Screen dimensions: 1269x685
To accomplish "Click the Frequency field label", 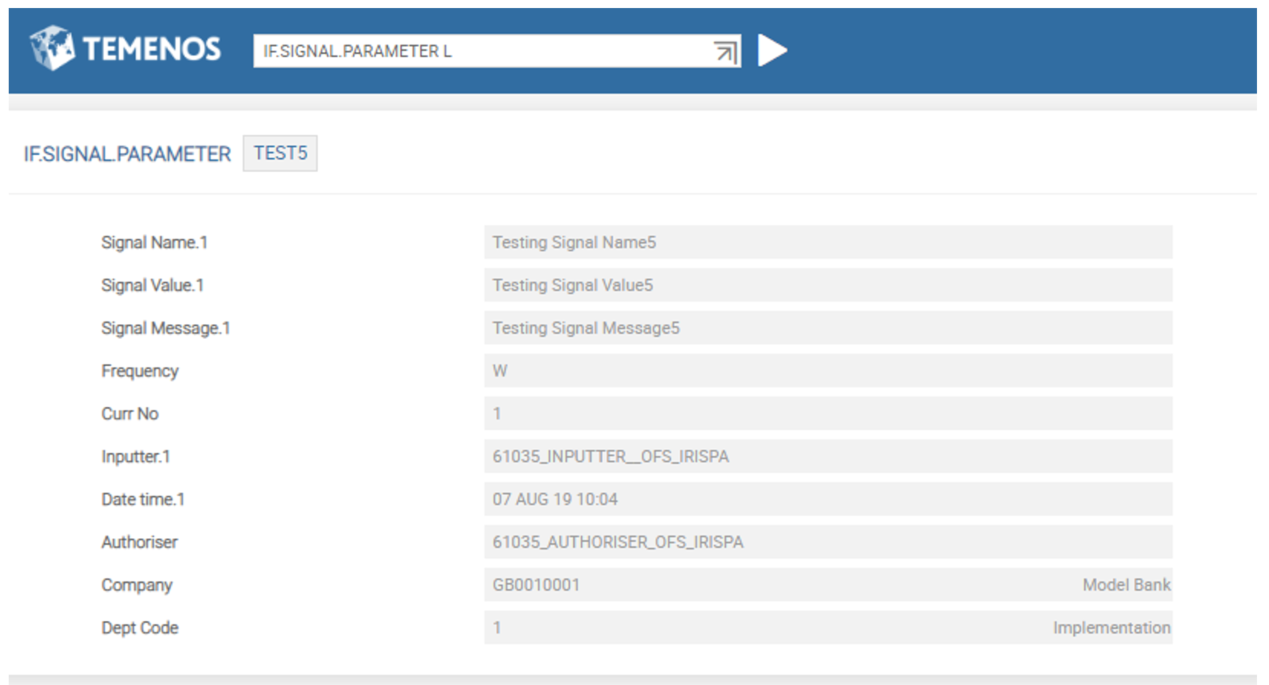I will [x=140, y=371].
